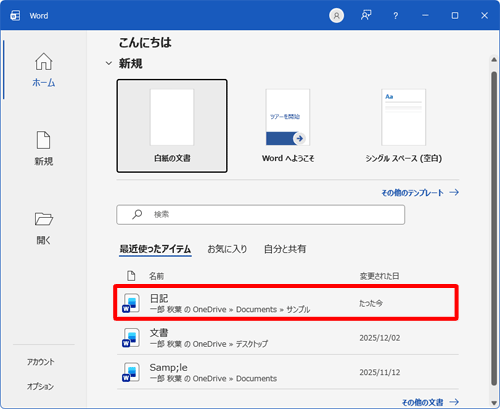Click たった今 modified time of 日記
The height and width of the screenshot is (409, 500).
(x=371, y=303)
